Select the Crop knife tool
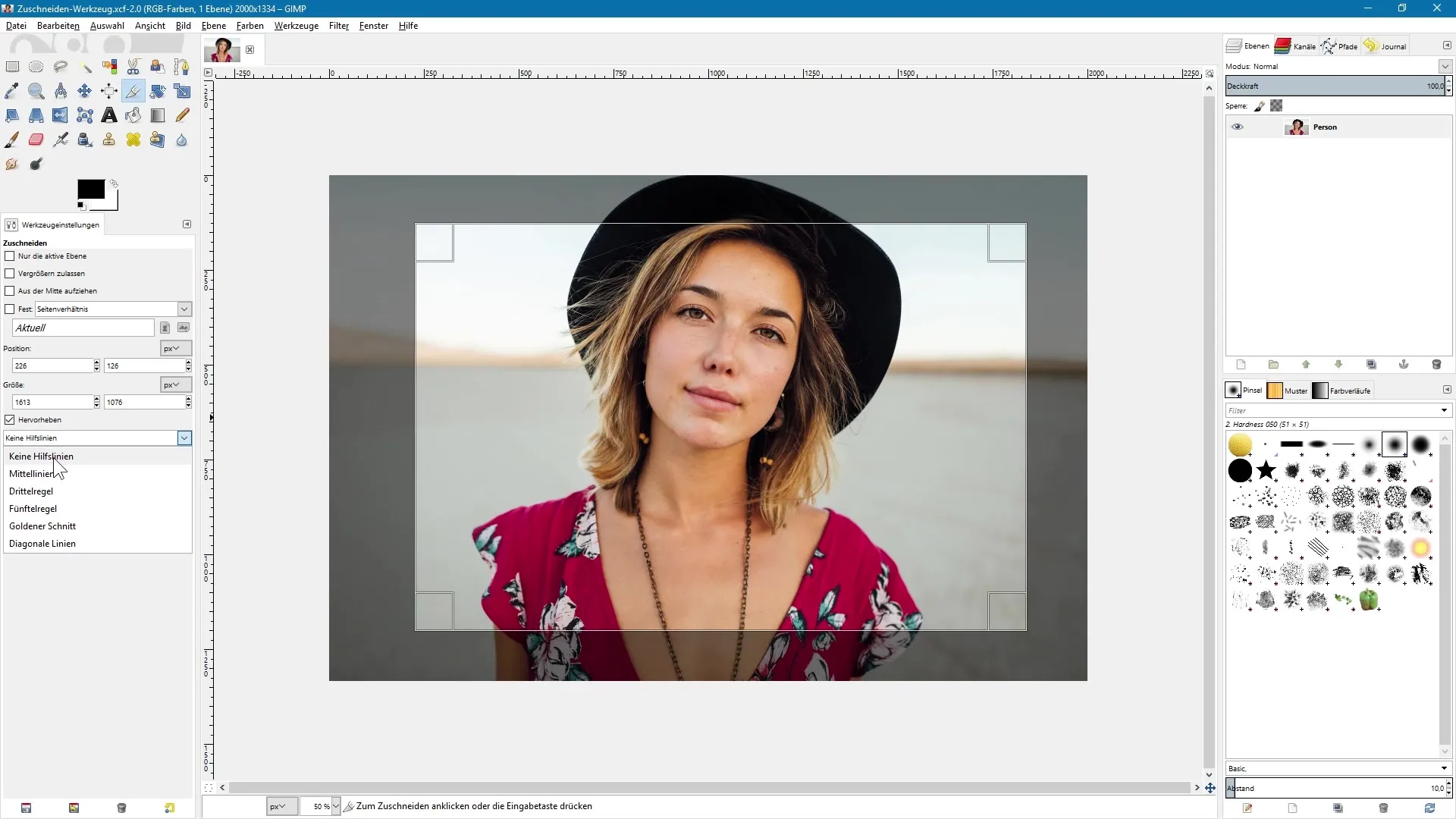This screenshot has width=1456, height=819. coord(133,91)
